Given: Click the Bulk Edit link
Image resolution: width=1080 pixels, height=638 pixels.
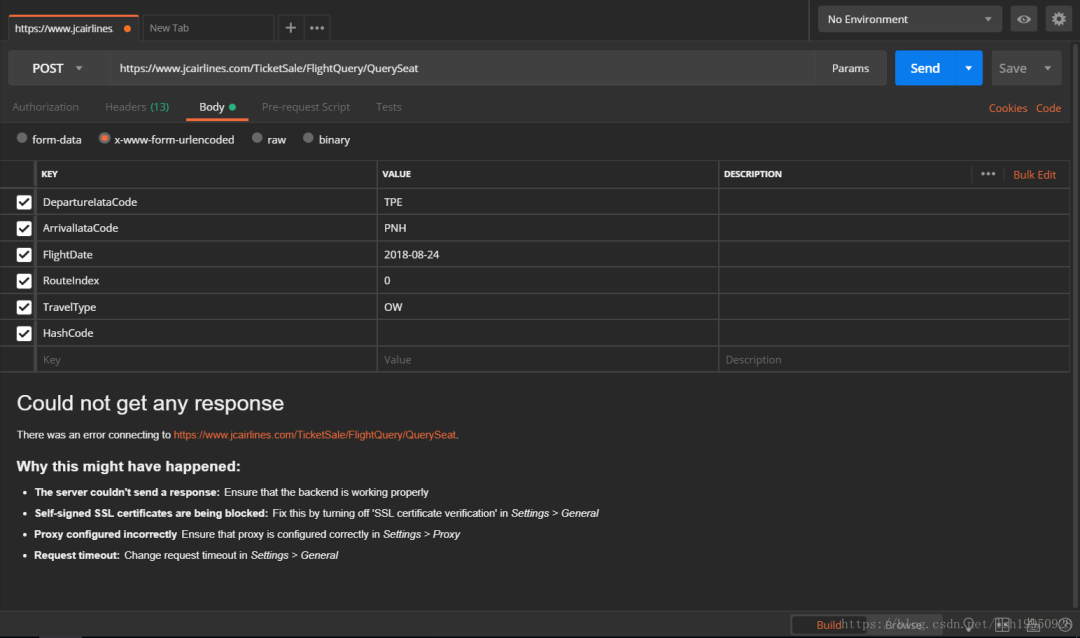Looking at the screenshot, I should [x=1034, y=174].
